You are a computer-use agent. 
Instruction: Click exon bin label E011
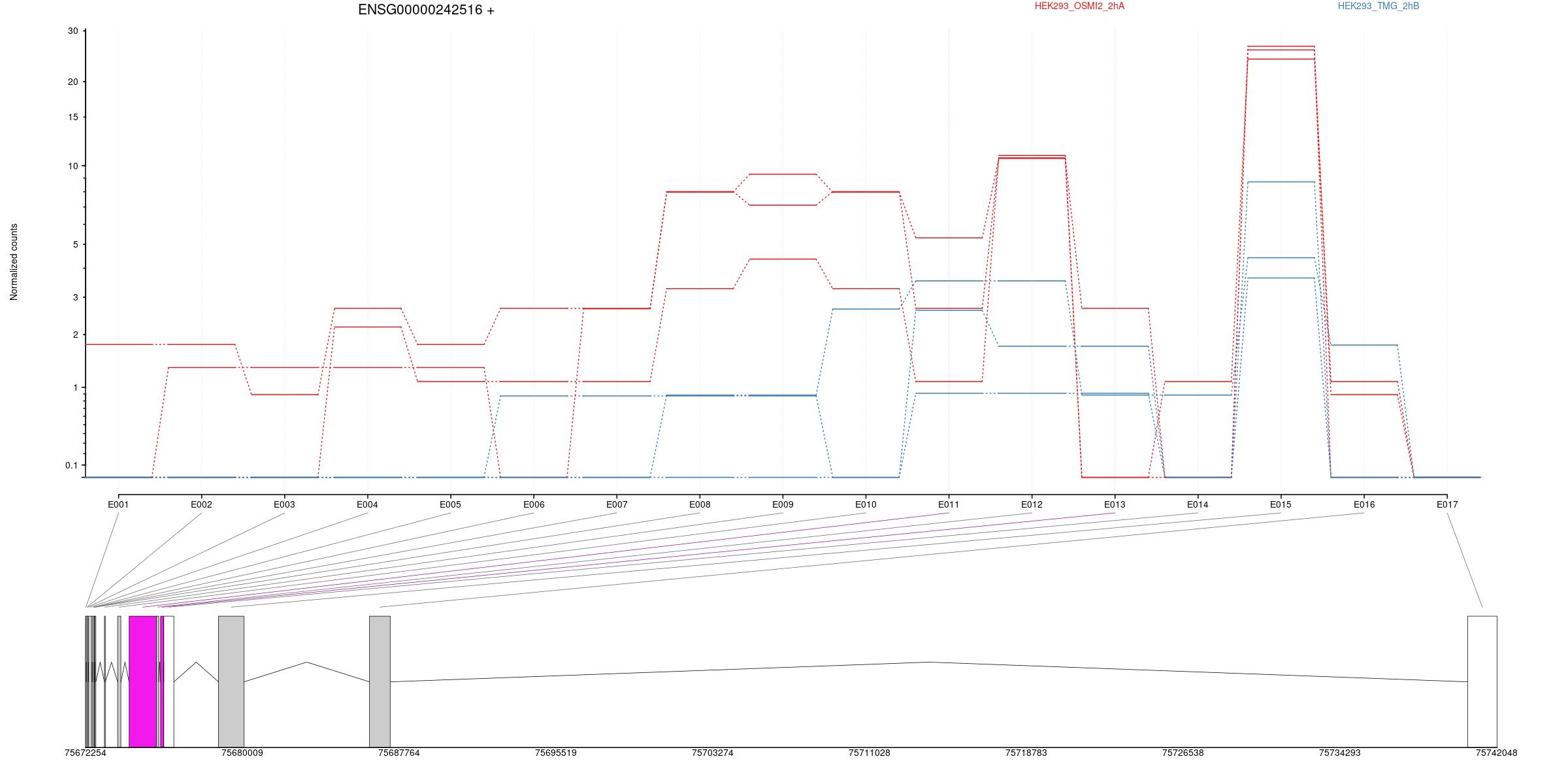point(949,504)
